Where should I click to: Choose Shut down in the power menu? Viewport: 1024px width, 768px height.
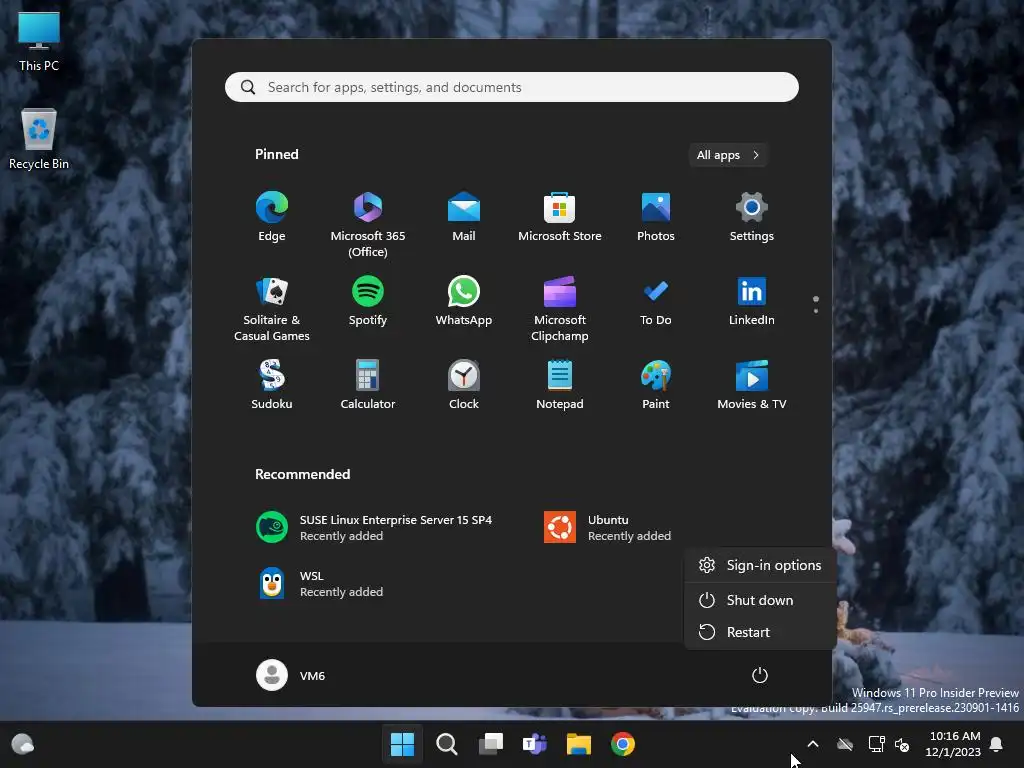click(760, 600)
